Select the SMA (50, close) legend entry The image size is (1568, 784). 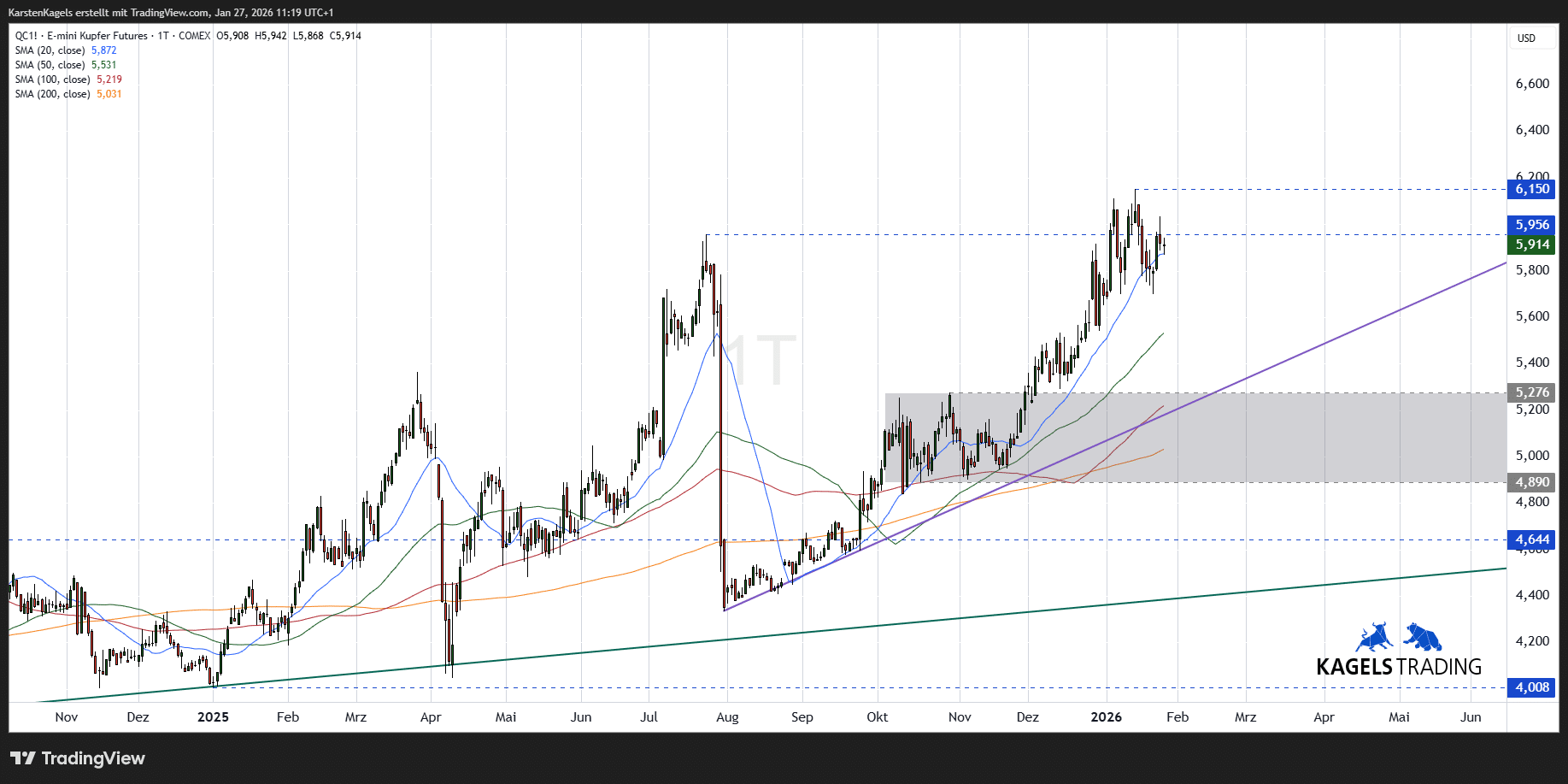click(x=51, y=65)
